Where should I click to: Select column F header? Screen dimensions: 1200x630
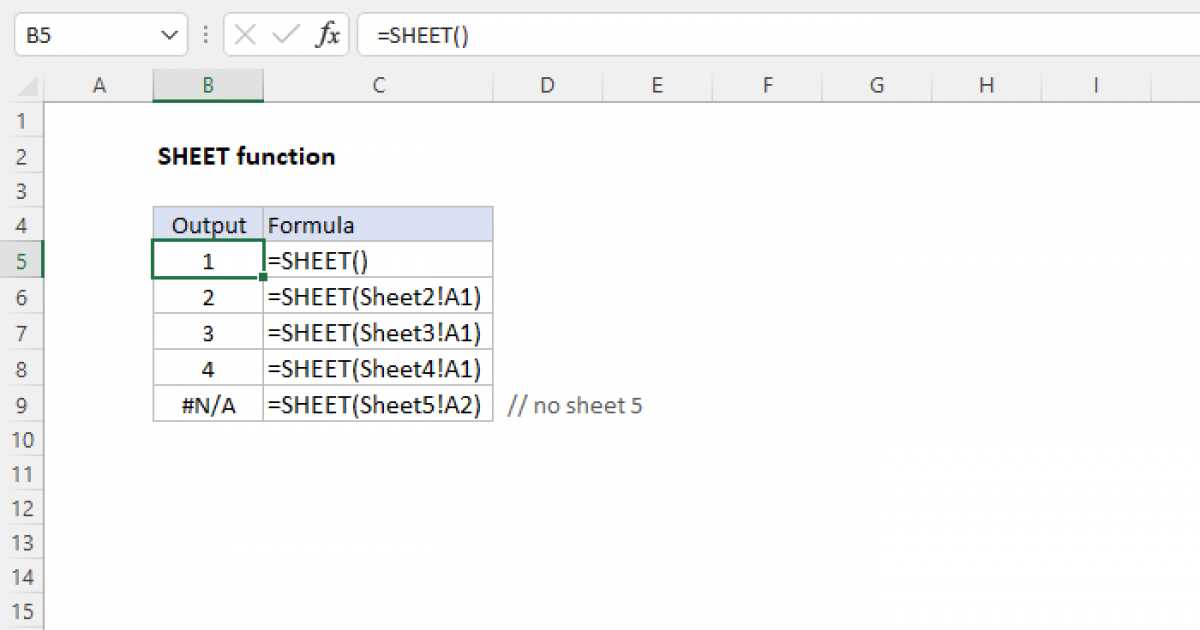click(767, 86)
